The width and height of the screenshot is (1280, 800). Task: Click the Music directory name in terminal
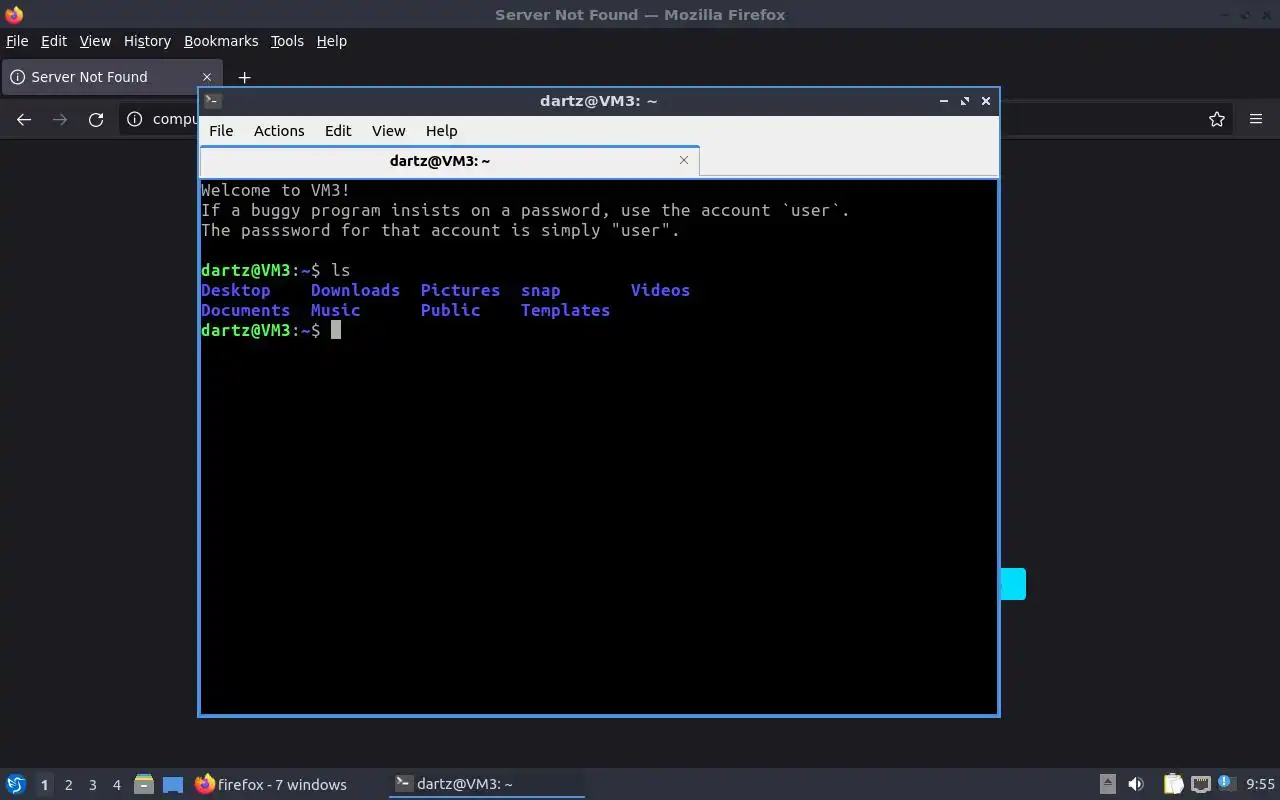(x=335, y=311)
